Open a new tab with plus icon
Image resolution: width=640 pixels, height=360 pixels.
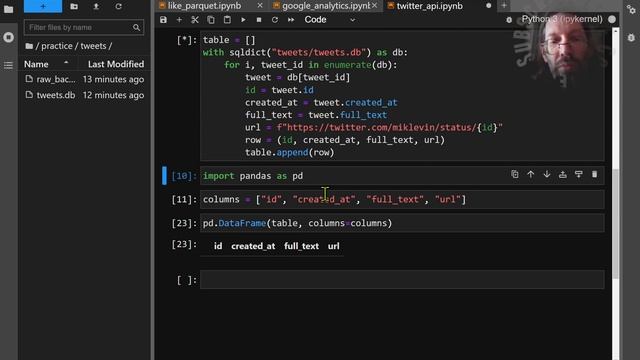[504, 6]
